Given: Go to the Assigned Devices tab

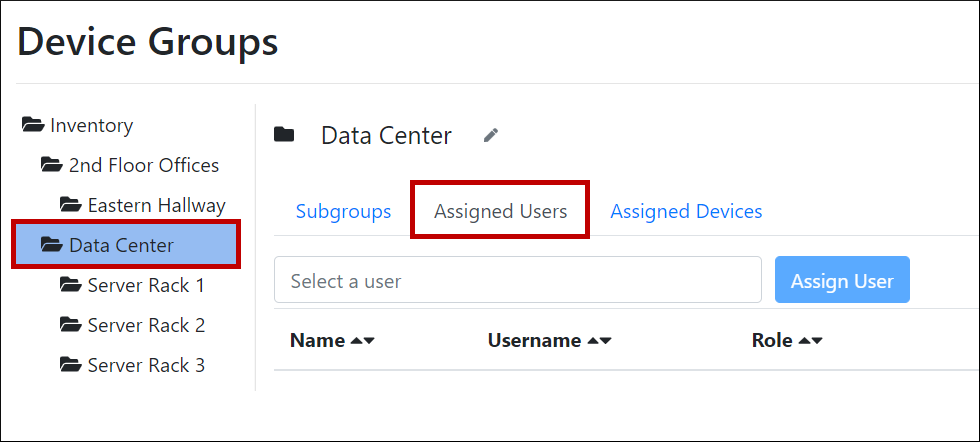Looking at the screenshot, I should pyautogui.click(x=686, y=211).
